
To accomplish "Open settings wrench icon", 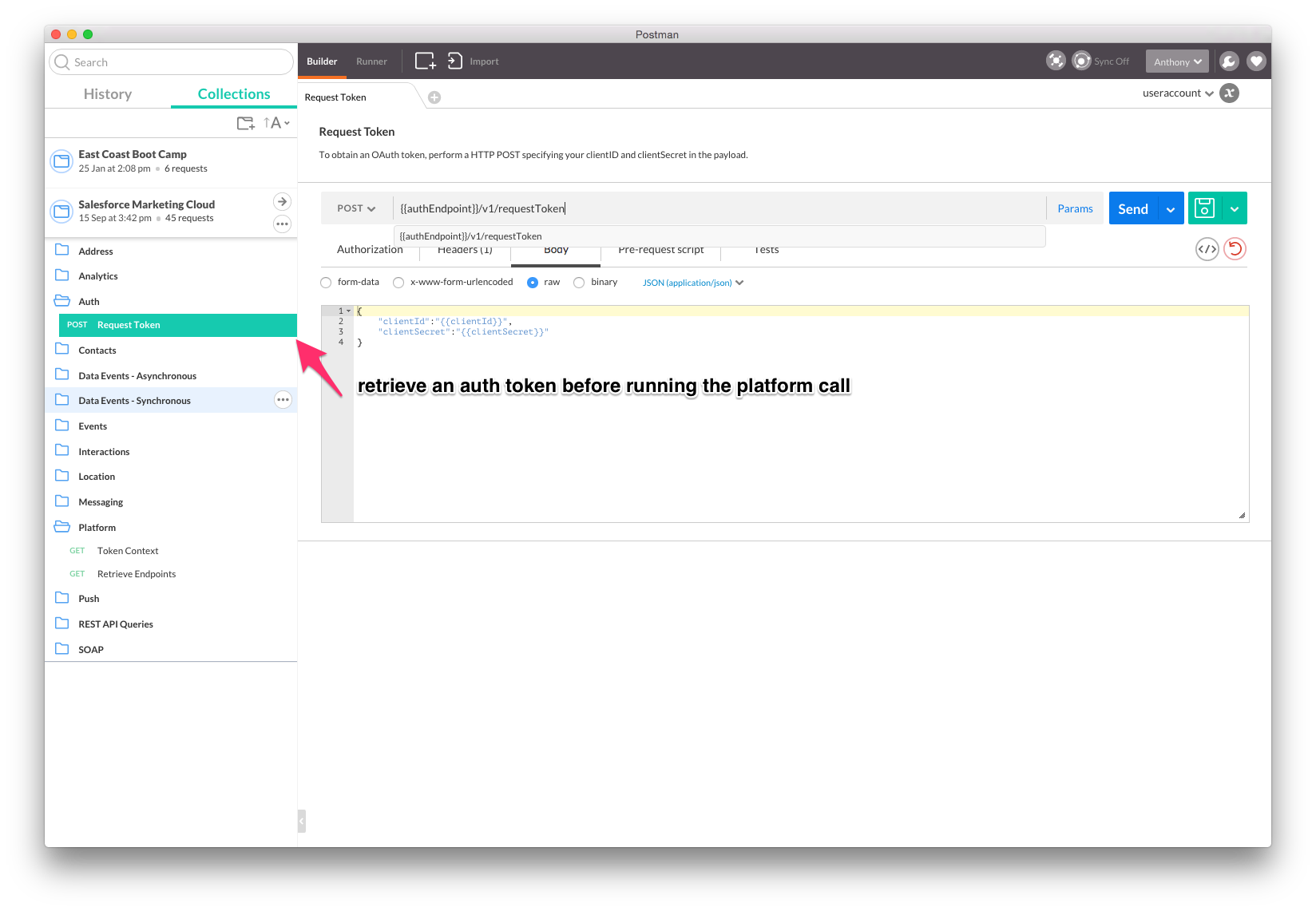I will (x=1229, y=61).
